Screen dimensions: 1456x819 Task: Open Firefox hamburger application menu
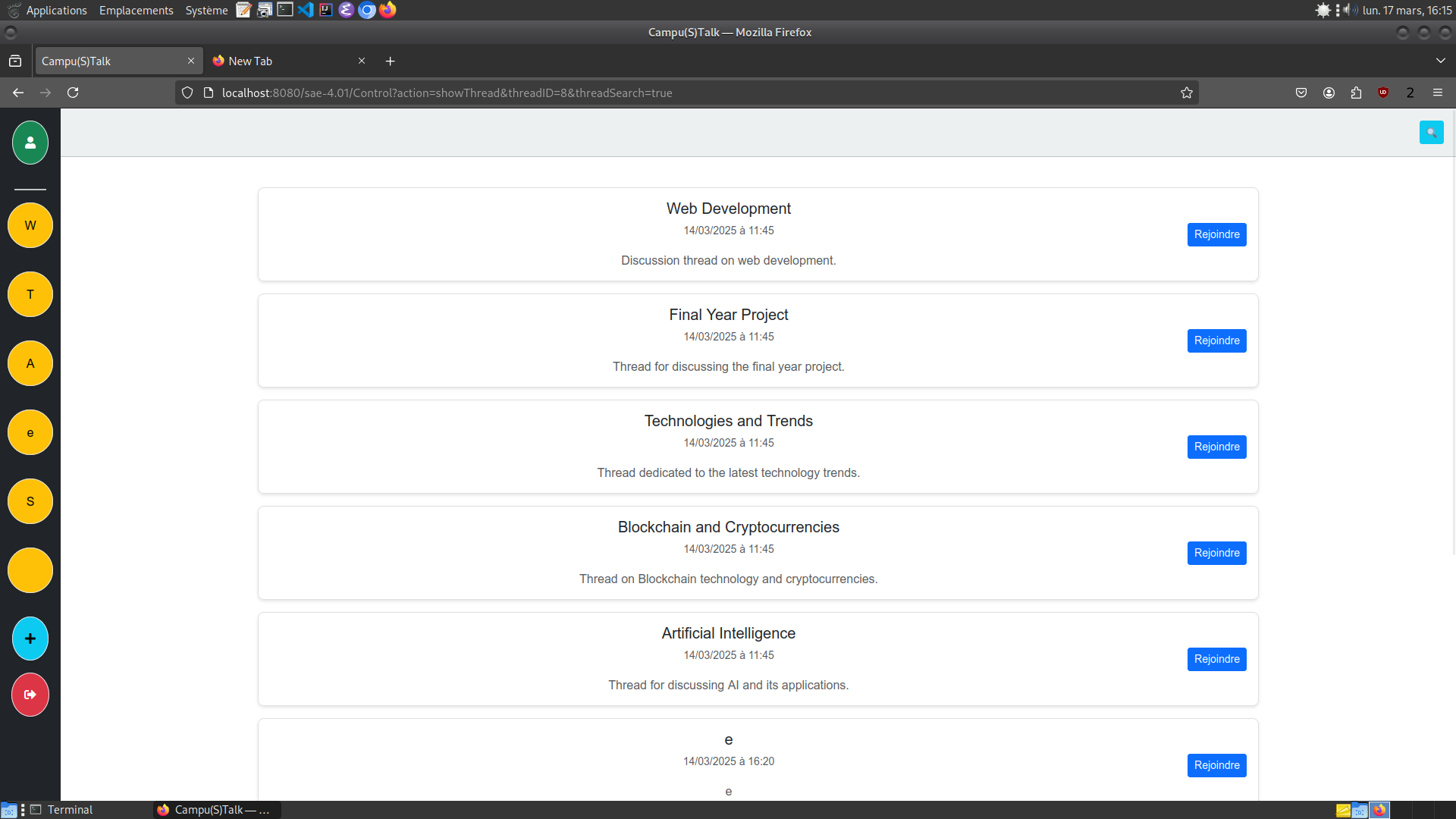pos(1437,93)
